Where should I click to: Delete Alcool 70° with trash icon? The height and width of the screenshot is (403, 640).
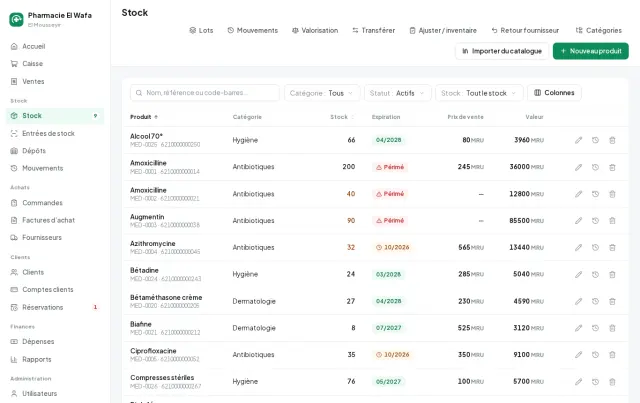612,140
